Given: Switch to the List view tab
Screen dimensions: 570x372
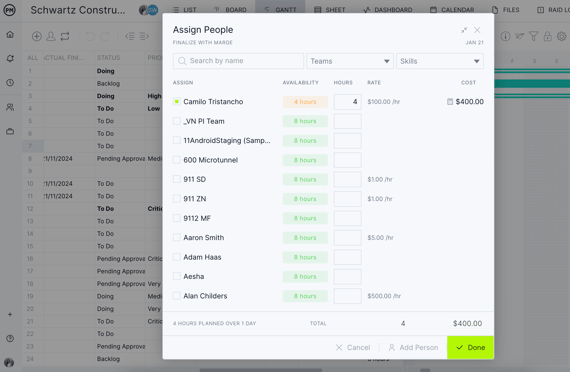Looking at the screenshot, I should [x=184, y=10].
